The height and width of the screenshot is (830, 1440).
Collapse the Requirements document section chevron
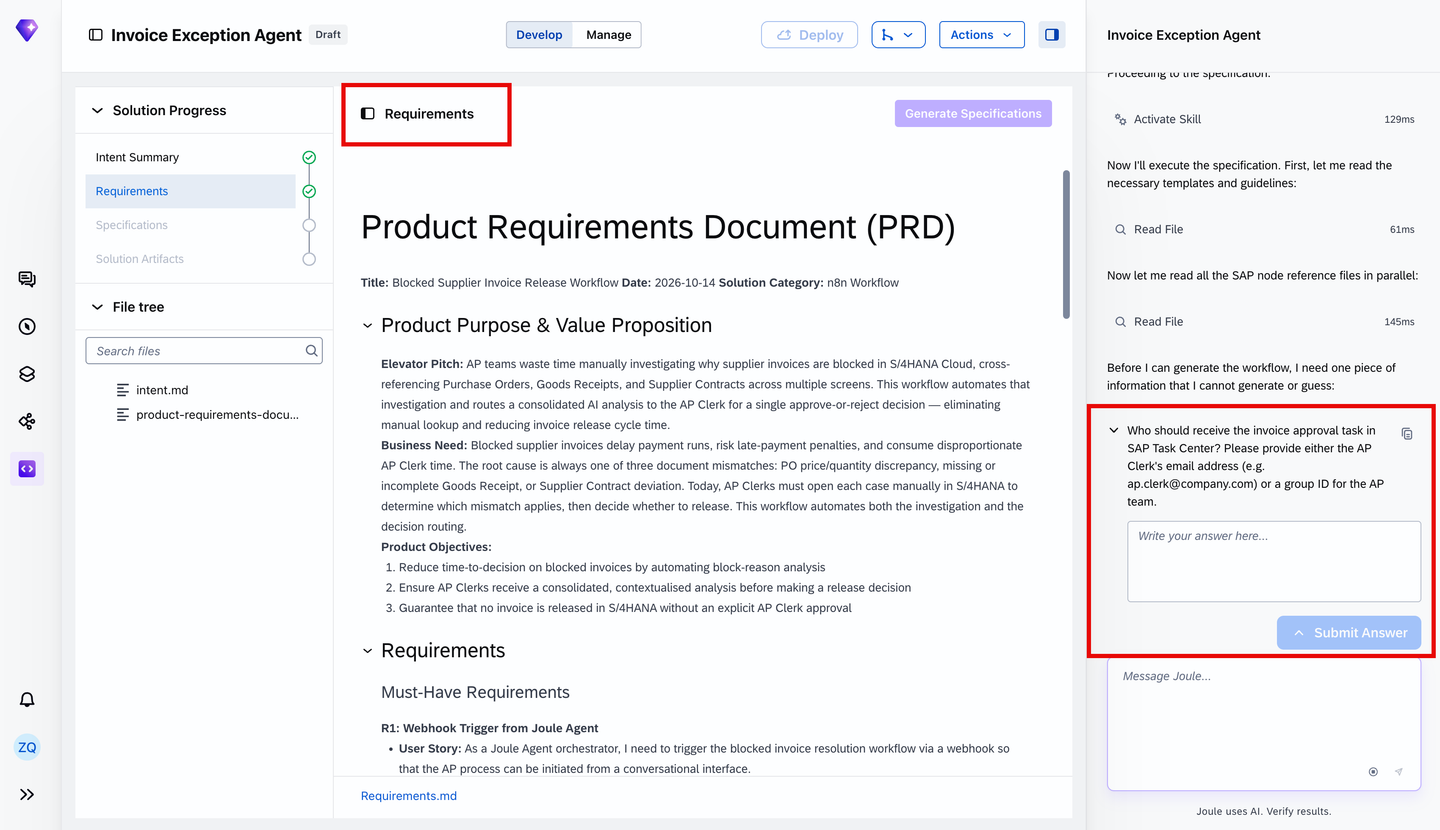pyautogui.click(x=367, y=651)
